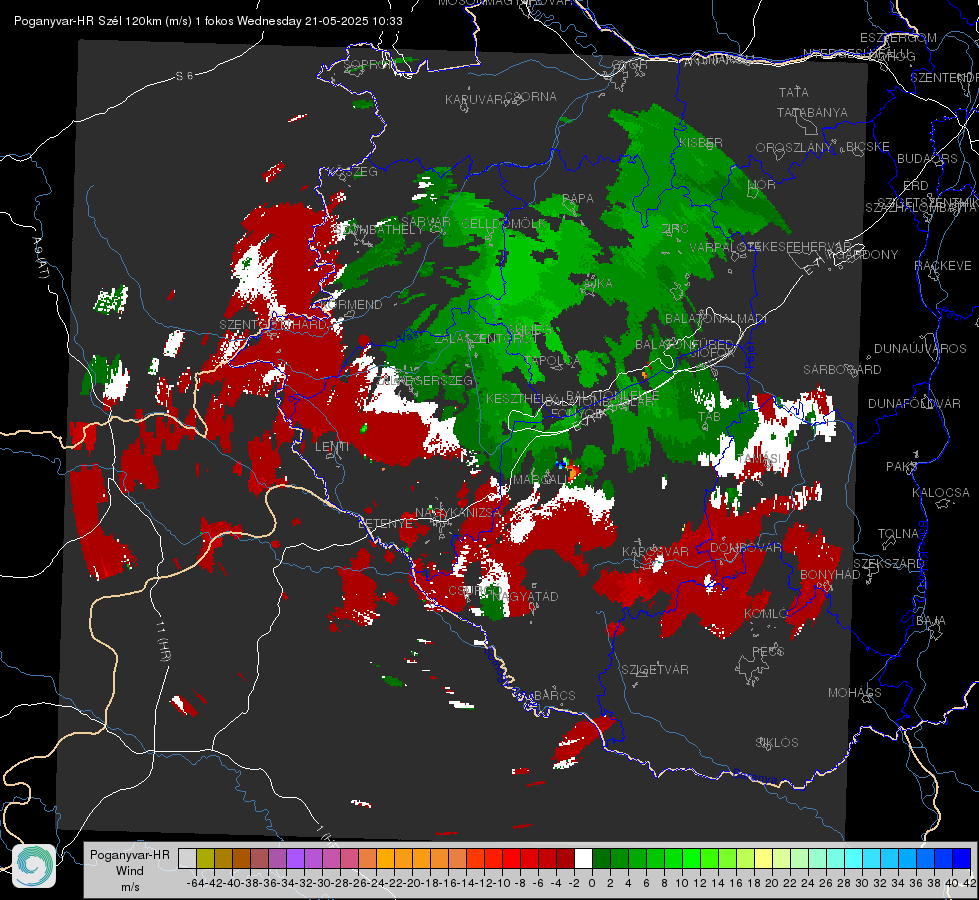Viewport: 979px width, 900px height.
Task: Click the teal spiral weather service logo
Action: tap(34, 866)
